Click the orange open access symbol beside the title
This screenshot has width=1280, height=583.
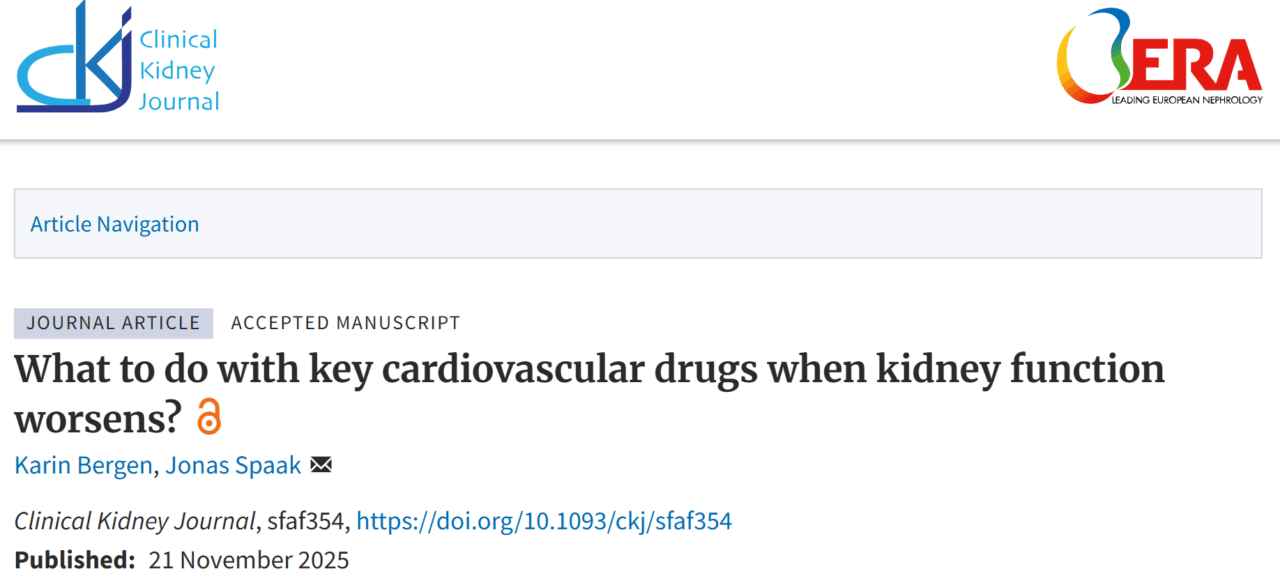click(210, 417)
